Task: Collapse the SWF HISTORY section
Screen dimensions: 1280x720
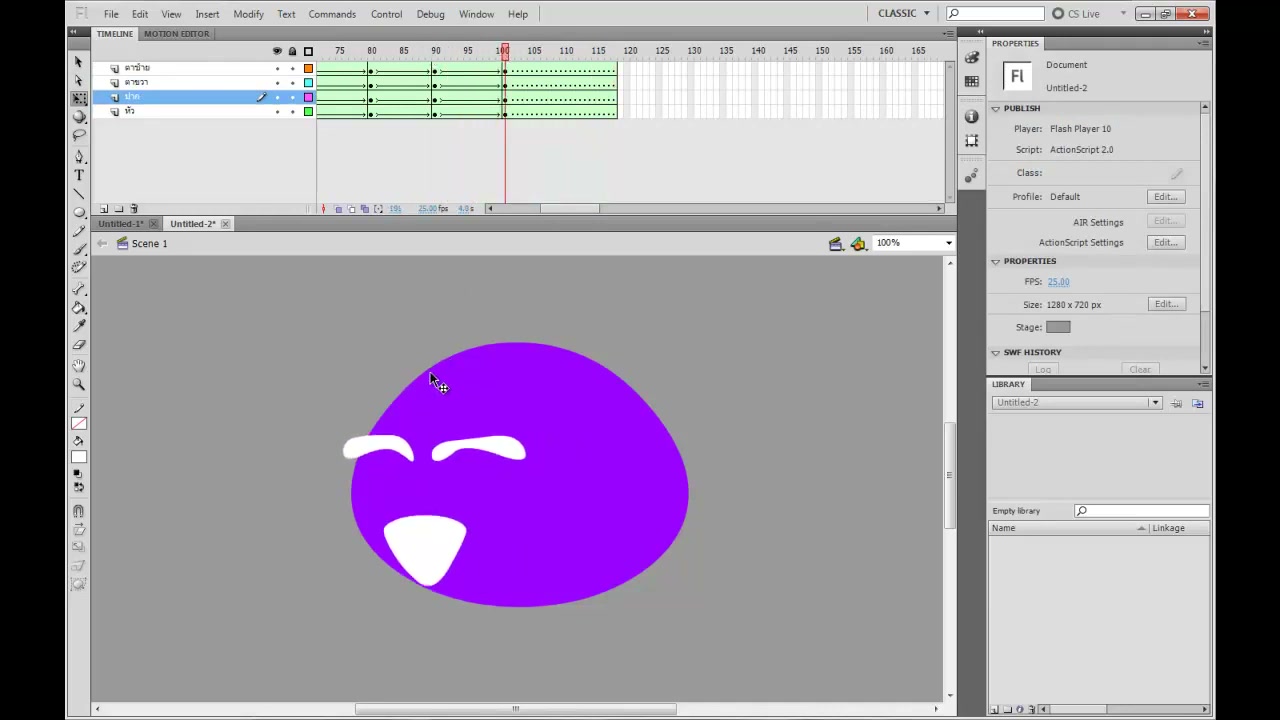Action: (x=996, y=352)
